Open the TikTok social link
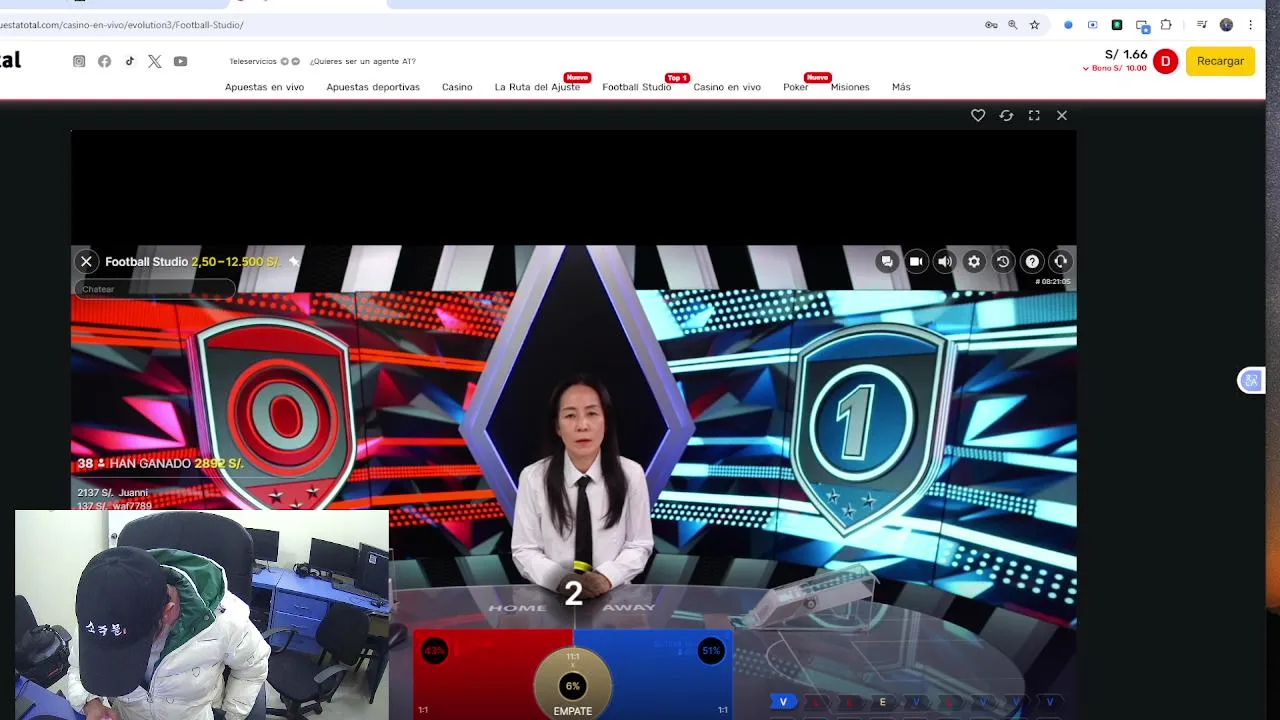The width and height of the screenshot is (1280, 720). [x=129, y=61]
